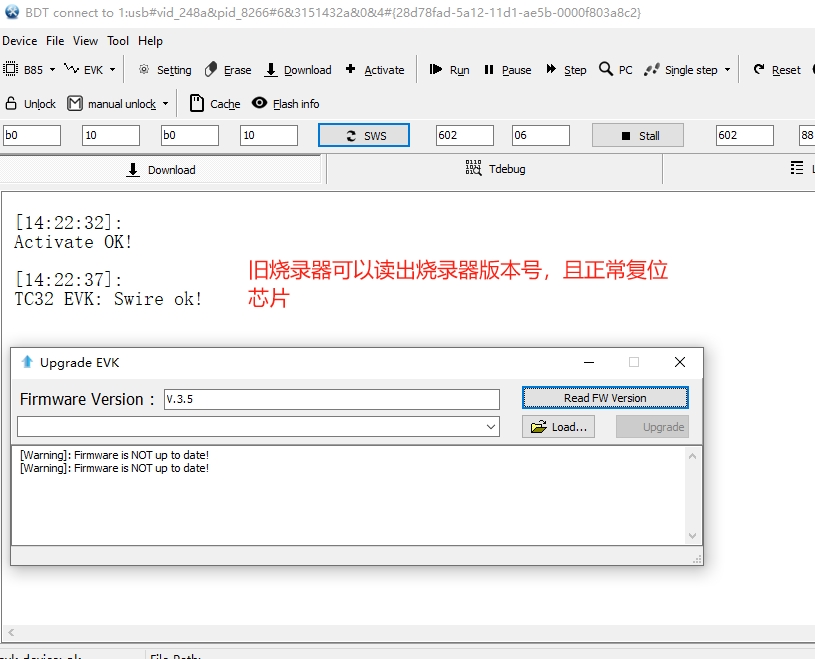Click the first b0 input field
Image resolution: width=815 pixels, height=659 pixels.
(32, 135)
